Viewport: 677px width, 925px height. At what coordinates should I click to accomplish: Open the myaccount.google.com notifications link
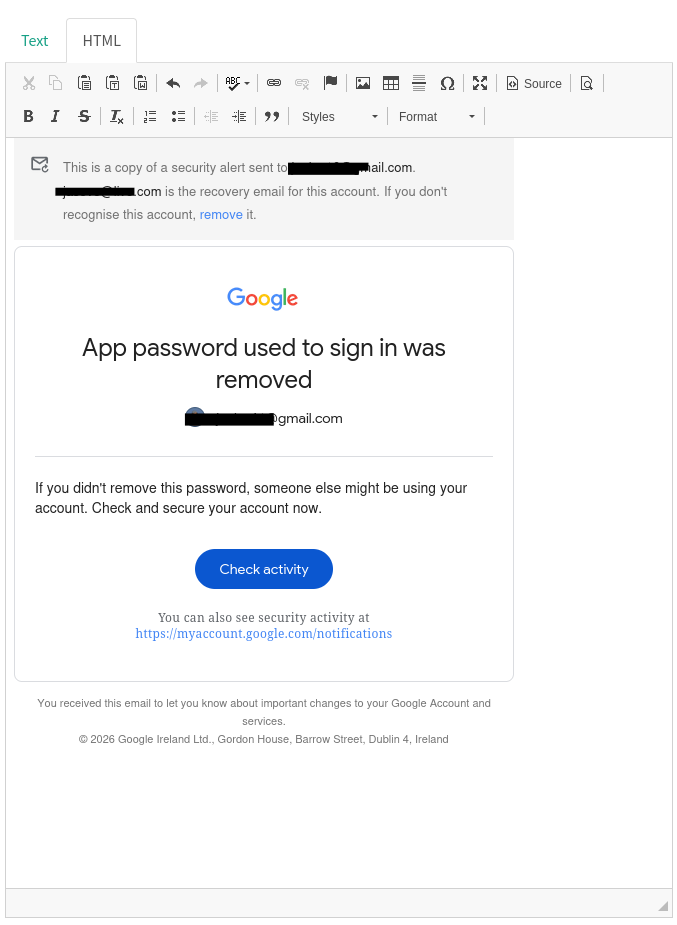[x=264, y=634]
